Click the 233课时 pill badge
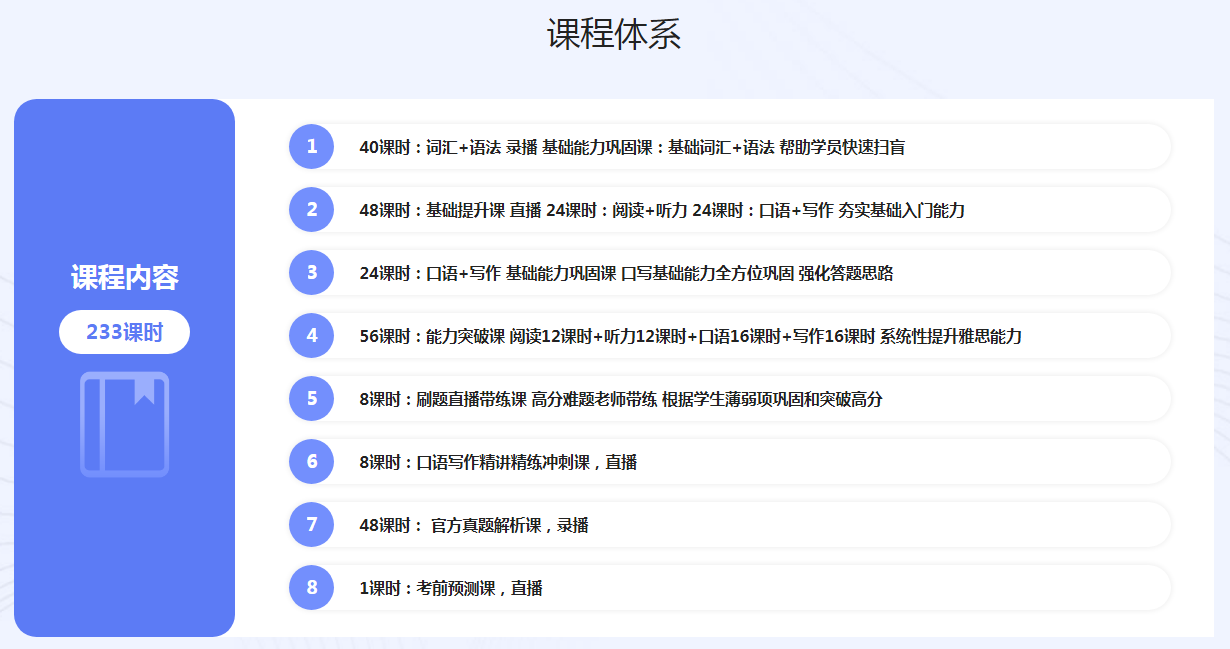This screenshot has width=1230, height=649. 124,332
